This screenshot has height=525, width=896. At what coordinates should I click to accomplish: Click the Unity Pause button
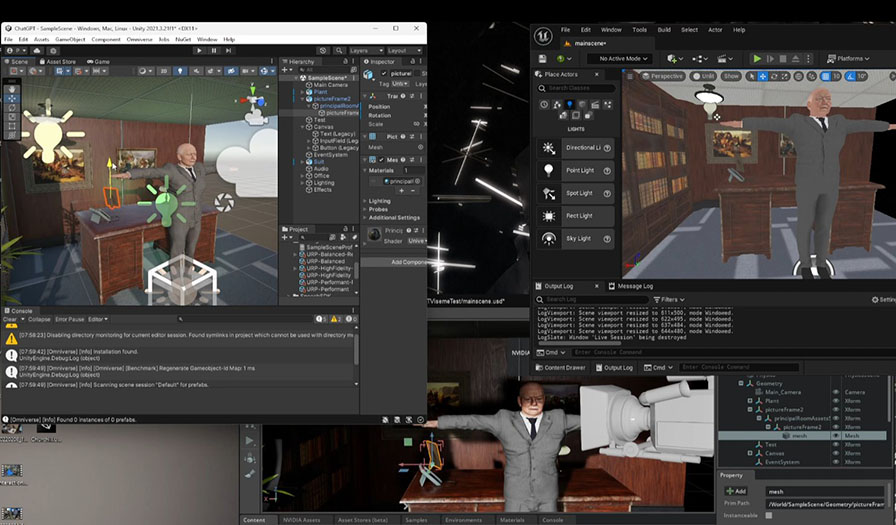tap(213, 50)
